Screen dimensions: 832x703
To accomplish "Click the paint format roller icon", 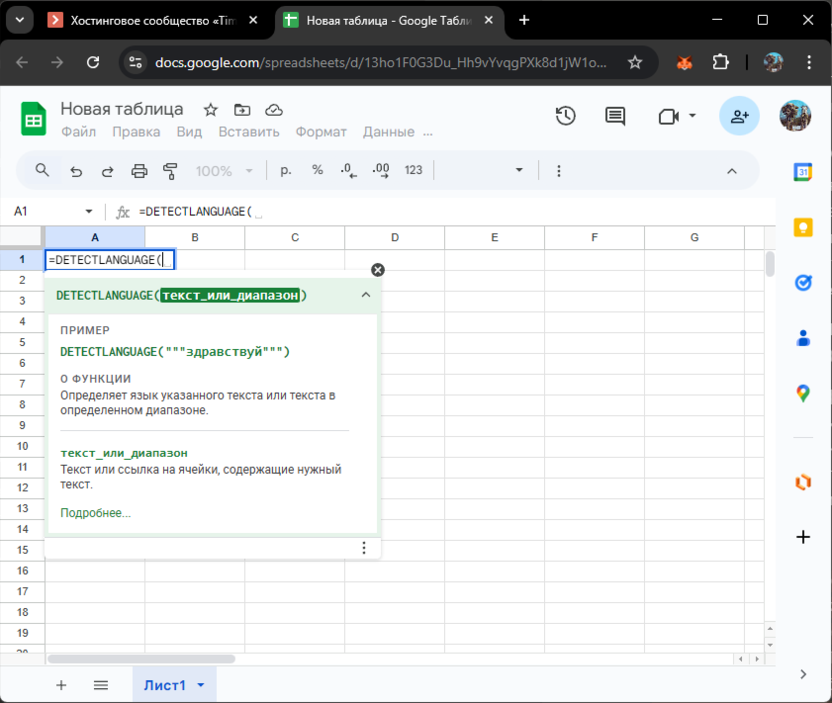I will click(x=170, y=171).
